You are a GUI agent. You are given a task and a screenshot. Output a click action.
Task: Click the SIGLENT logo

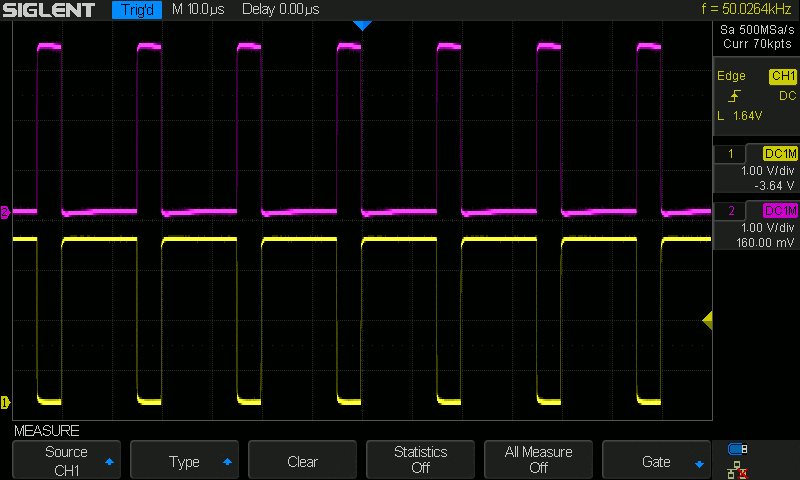50,10
